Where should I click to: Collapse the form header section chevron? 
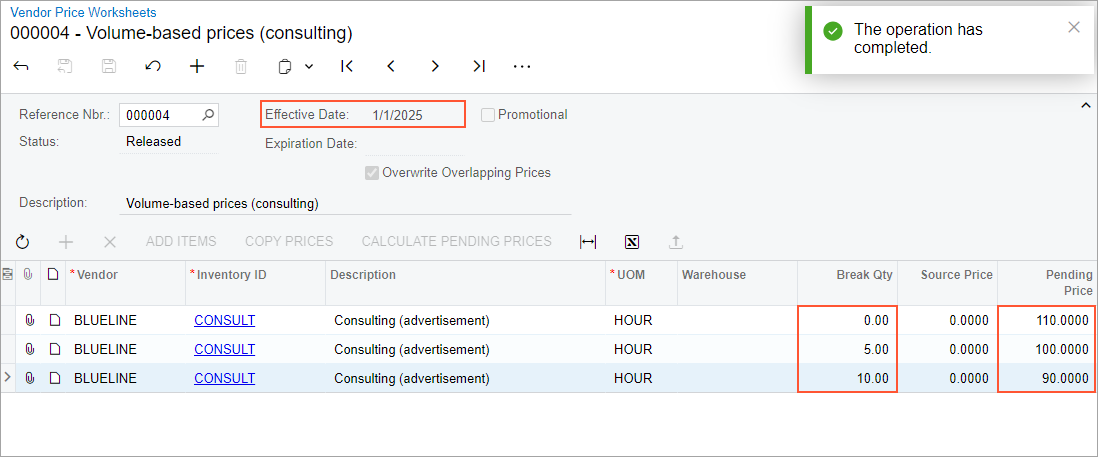1086,104
